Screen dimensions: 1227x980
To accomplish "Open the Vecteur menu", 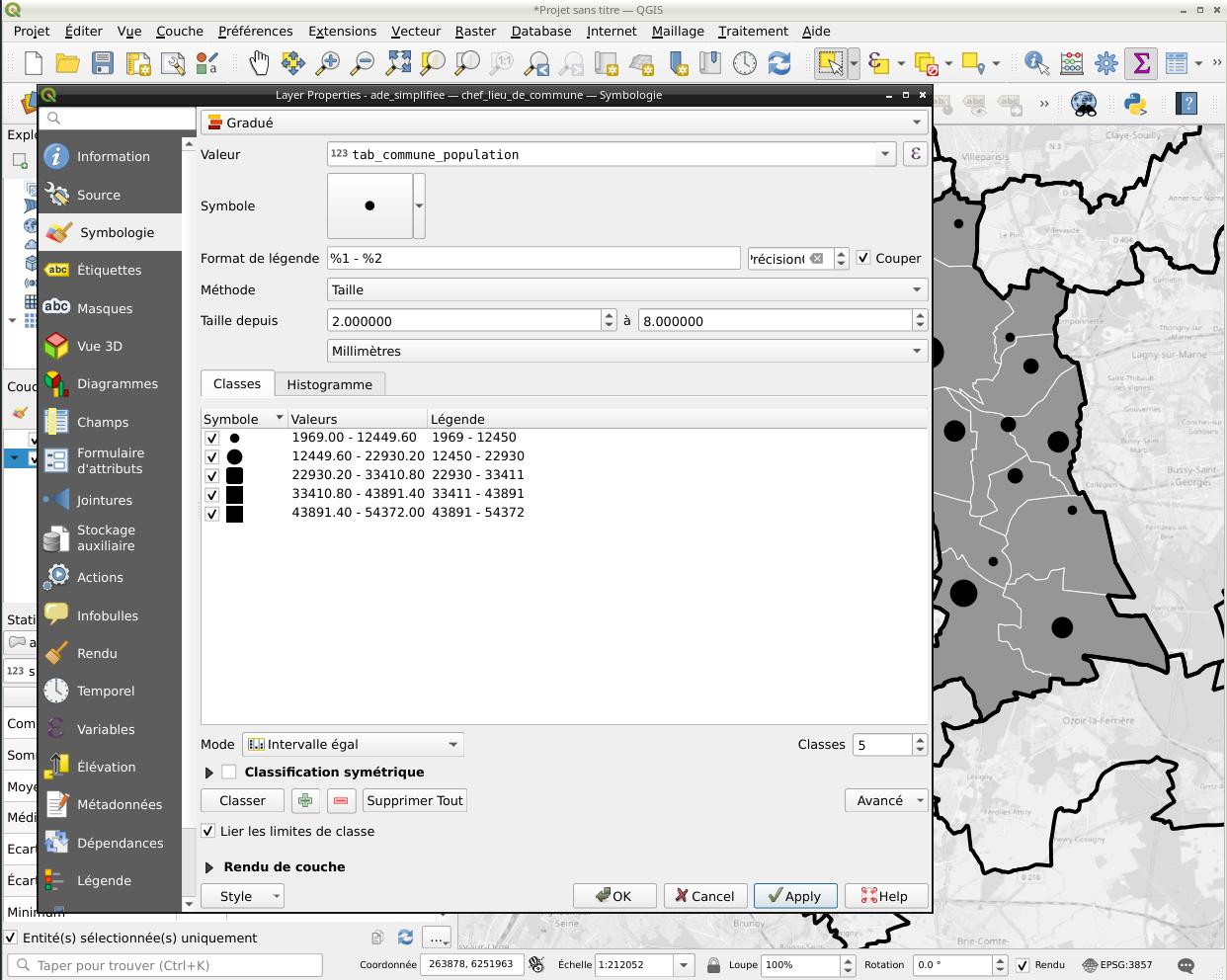I will coord(415,31).
